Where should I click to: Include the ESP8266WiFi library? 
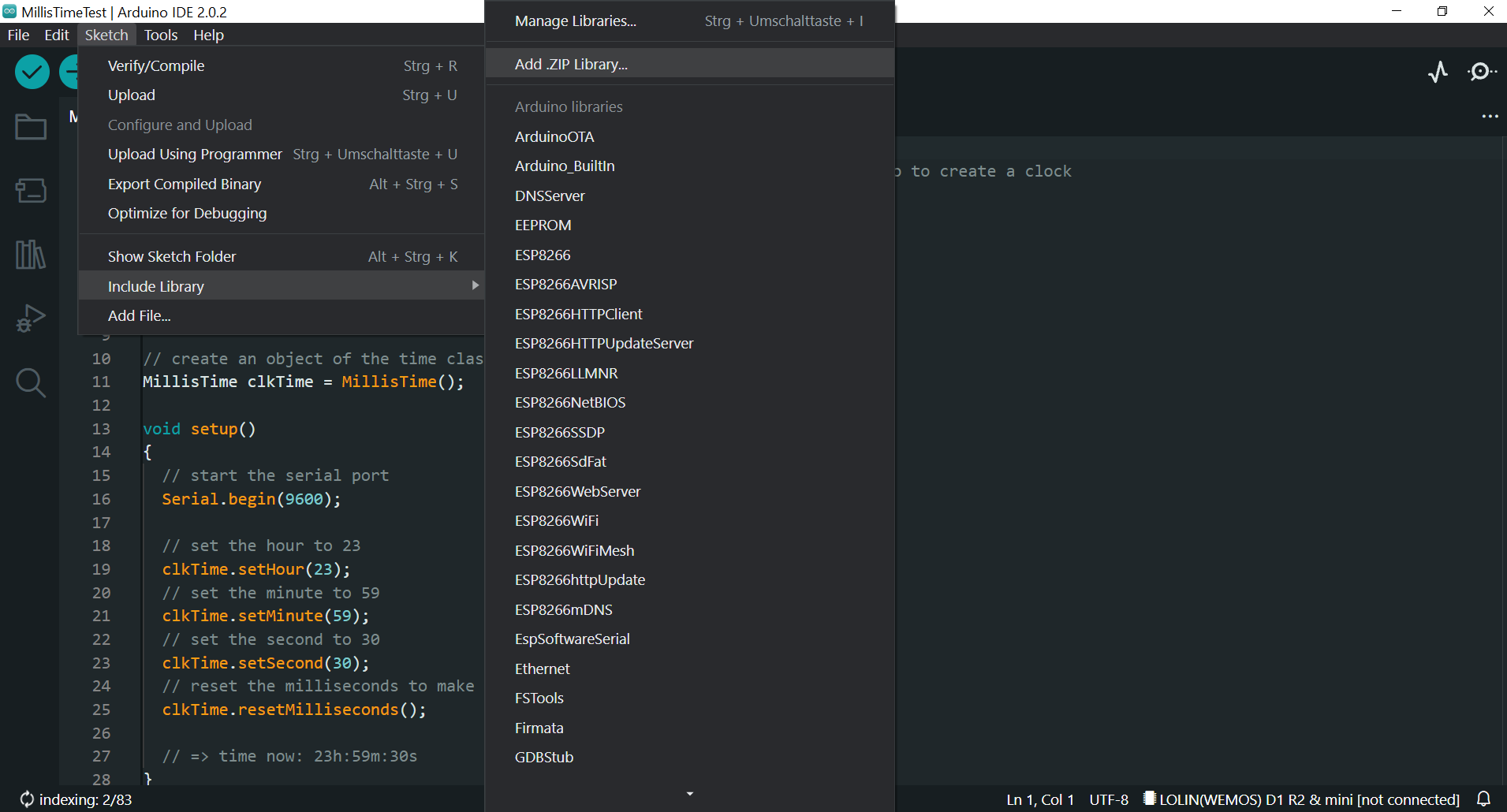tap(556, 520)
